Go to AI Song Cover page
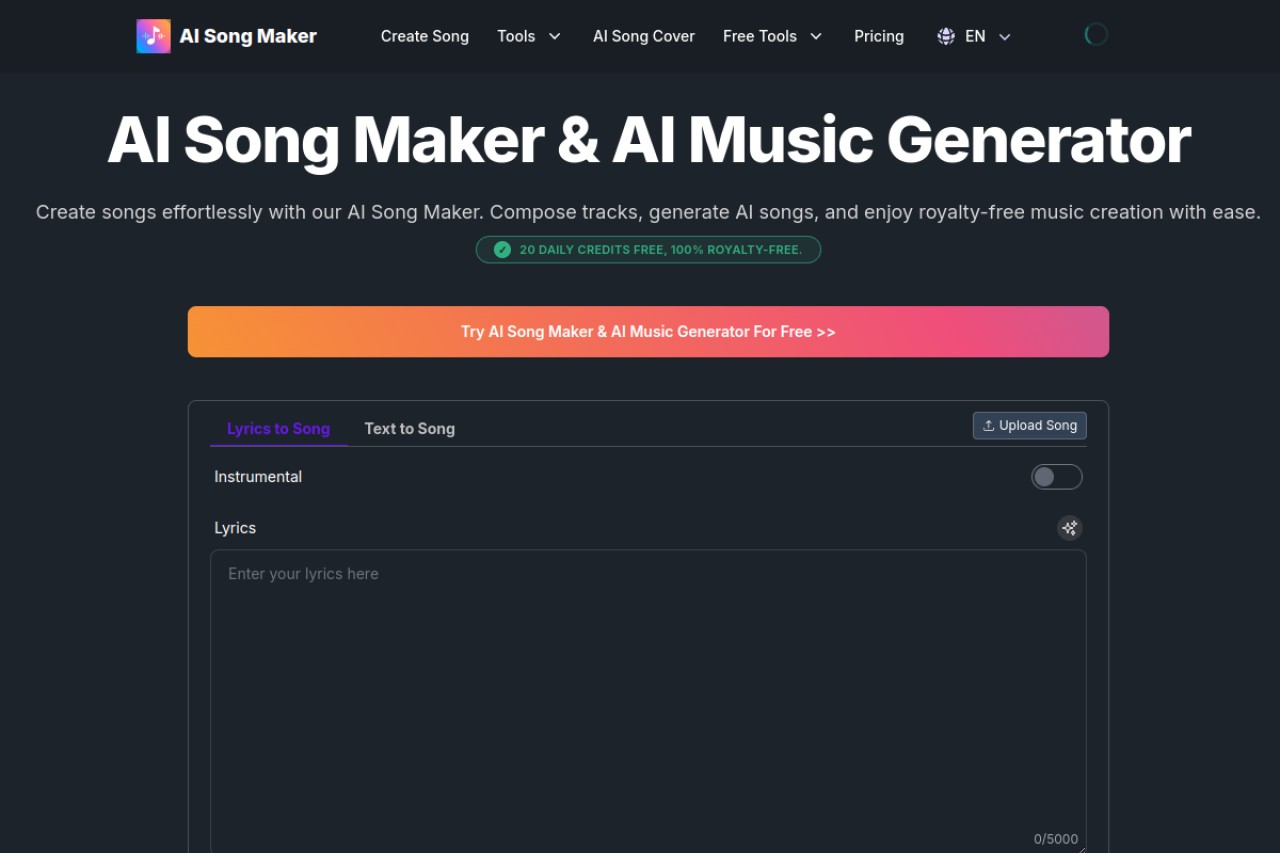Screen dimensions: 1280x853 click(x=644, y=36)
